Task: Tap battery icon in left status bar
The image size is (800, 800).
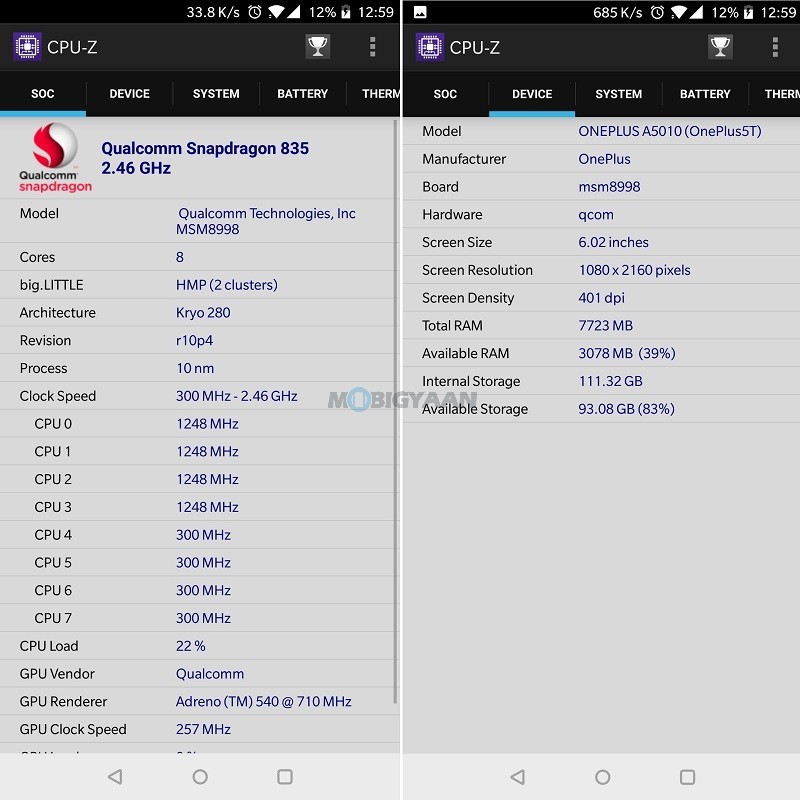Action: click(346, 12)
